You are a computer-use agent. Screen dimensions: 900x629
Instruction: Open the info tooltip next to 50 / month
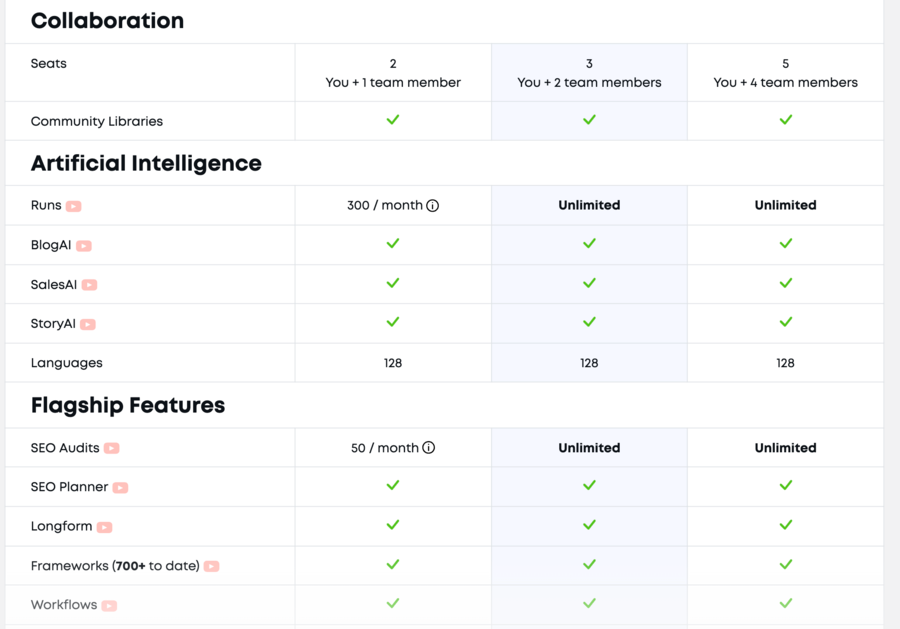click(x=428, y=448)
